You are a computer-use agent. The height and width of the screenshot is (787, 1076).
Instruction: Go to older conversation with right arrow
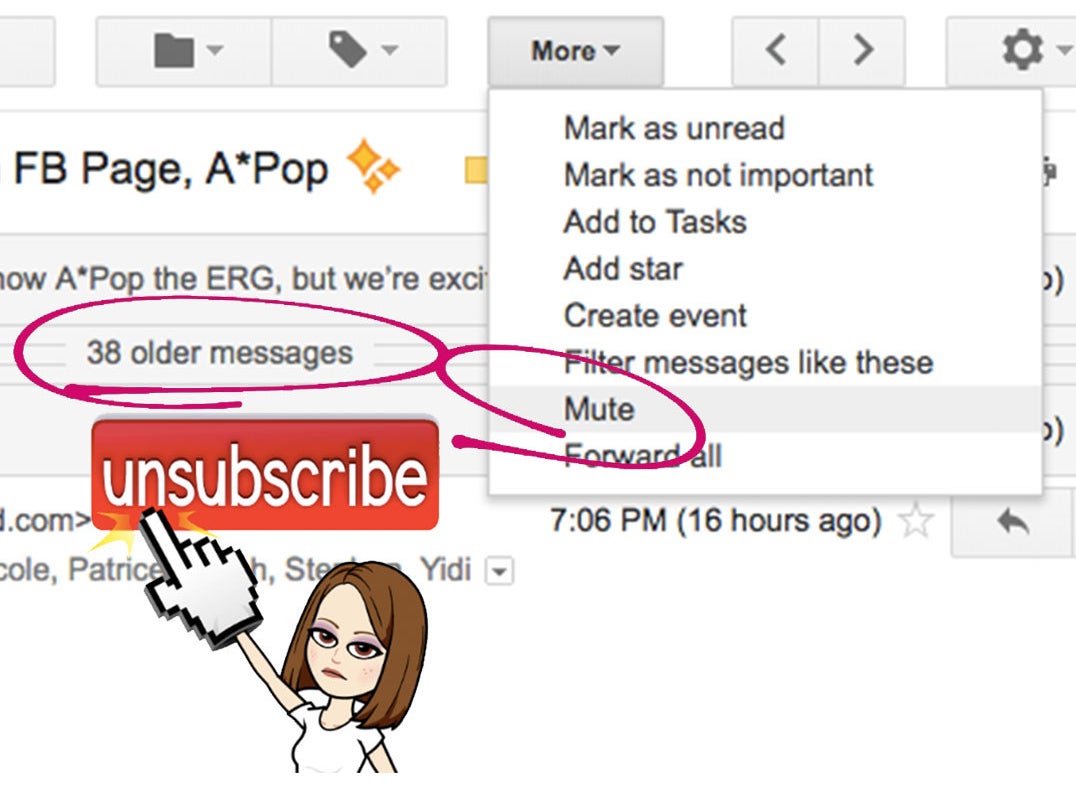point(862,51)
